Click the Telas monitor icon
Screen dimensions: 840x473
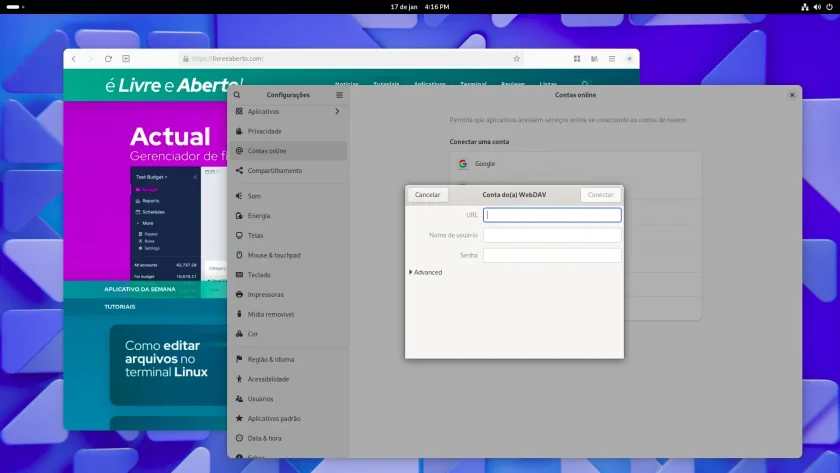239,236
